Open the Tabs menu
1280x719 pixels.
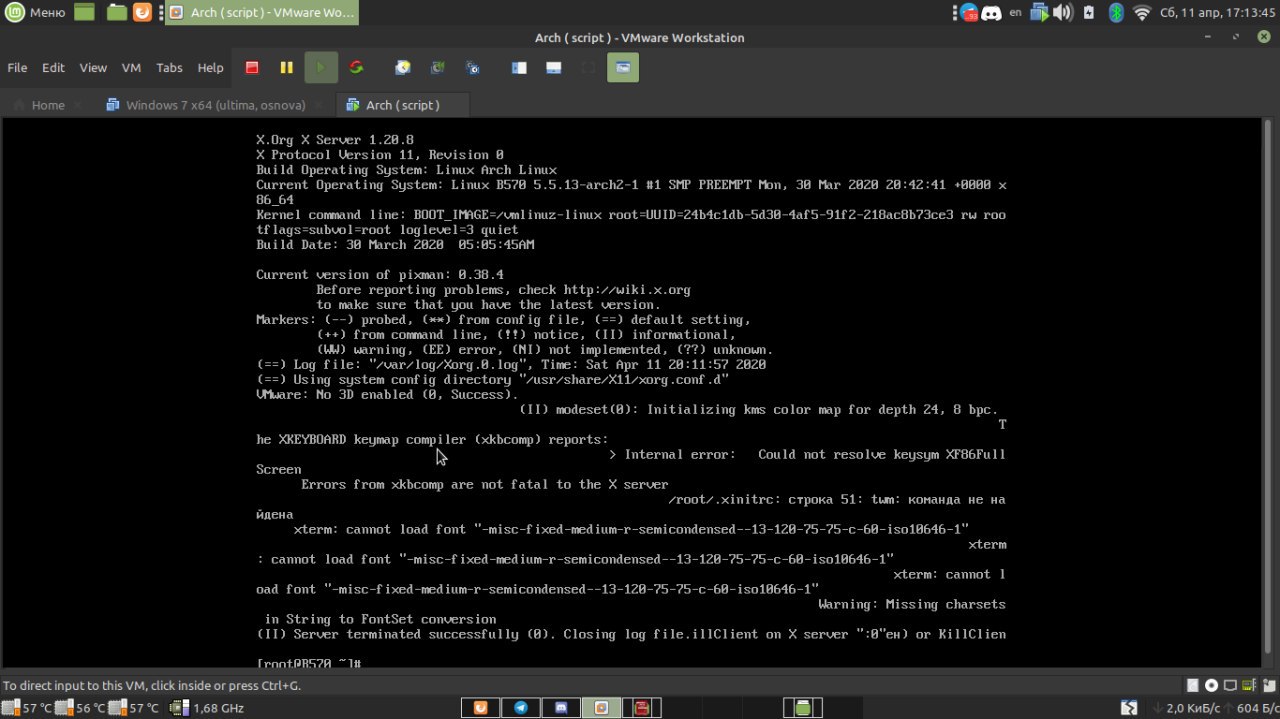point(169,68)
